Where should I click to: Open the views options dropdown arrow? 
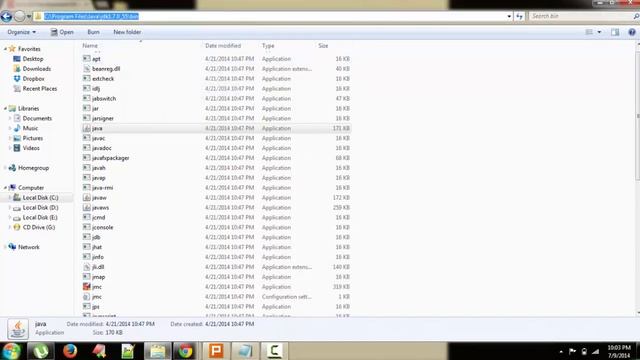(x=599, y=32)
